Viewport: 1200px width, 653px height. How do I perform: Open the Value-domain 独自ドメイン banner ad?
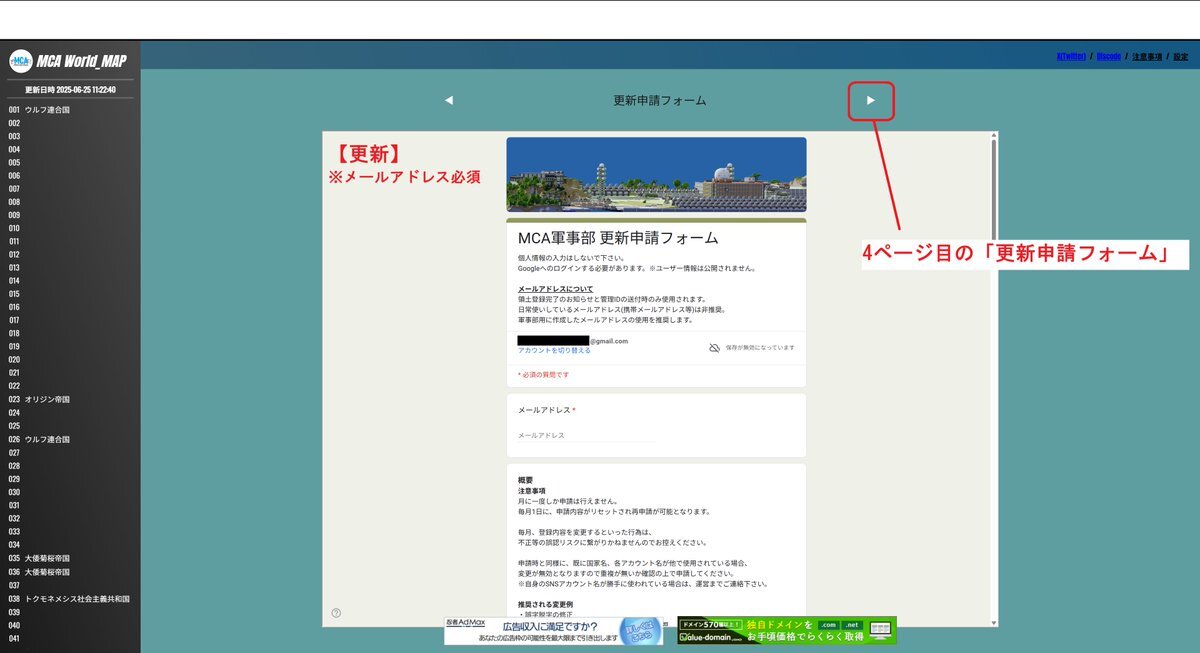coord(787,630)
